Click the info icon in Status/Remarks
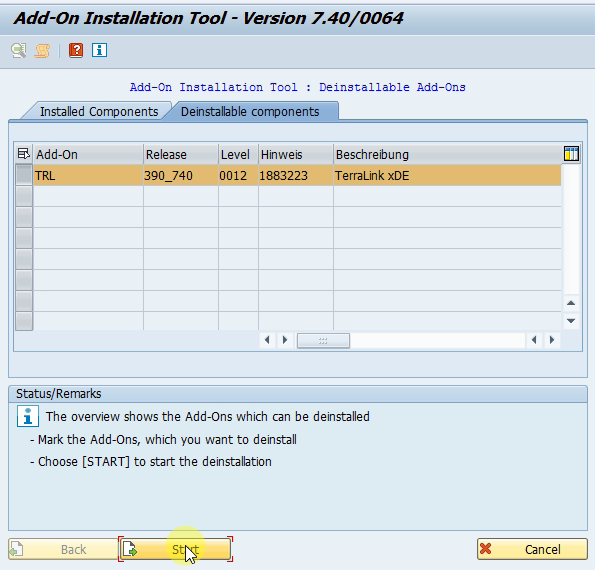The width and height of the screenshot is (595, 570). [28, 416]
